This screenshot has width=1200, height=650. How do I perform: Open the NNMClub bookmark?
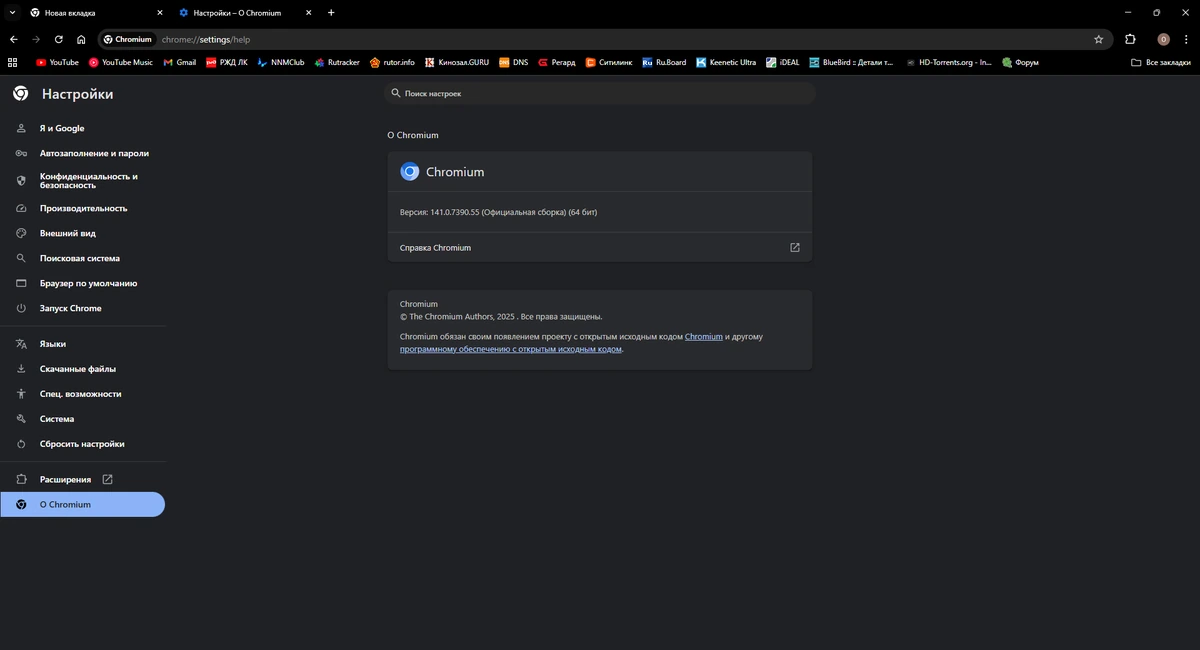point(281,62)
